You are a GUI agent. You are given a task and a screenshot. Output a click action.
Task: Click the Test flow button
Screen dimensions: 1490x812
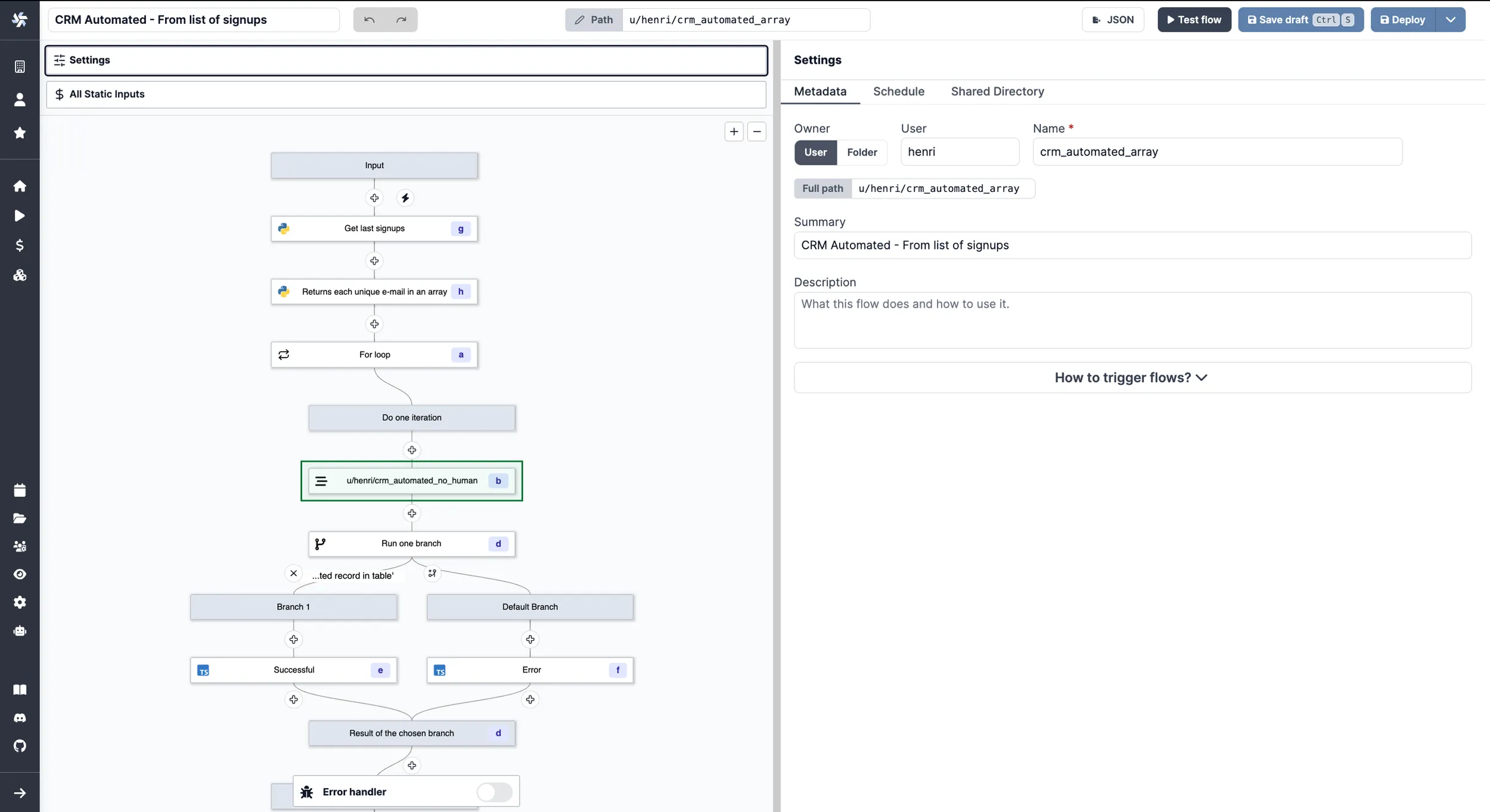1194,19
